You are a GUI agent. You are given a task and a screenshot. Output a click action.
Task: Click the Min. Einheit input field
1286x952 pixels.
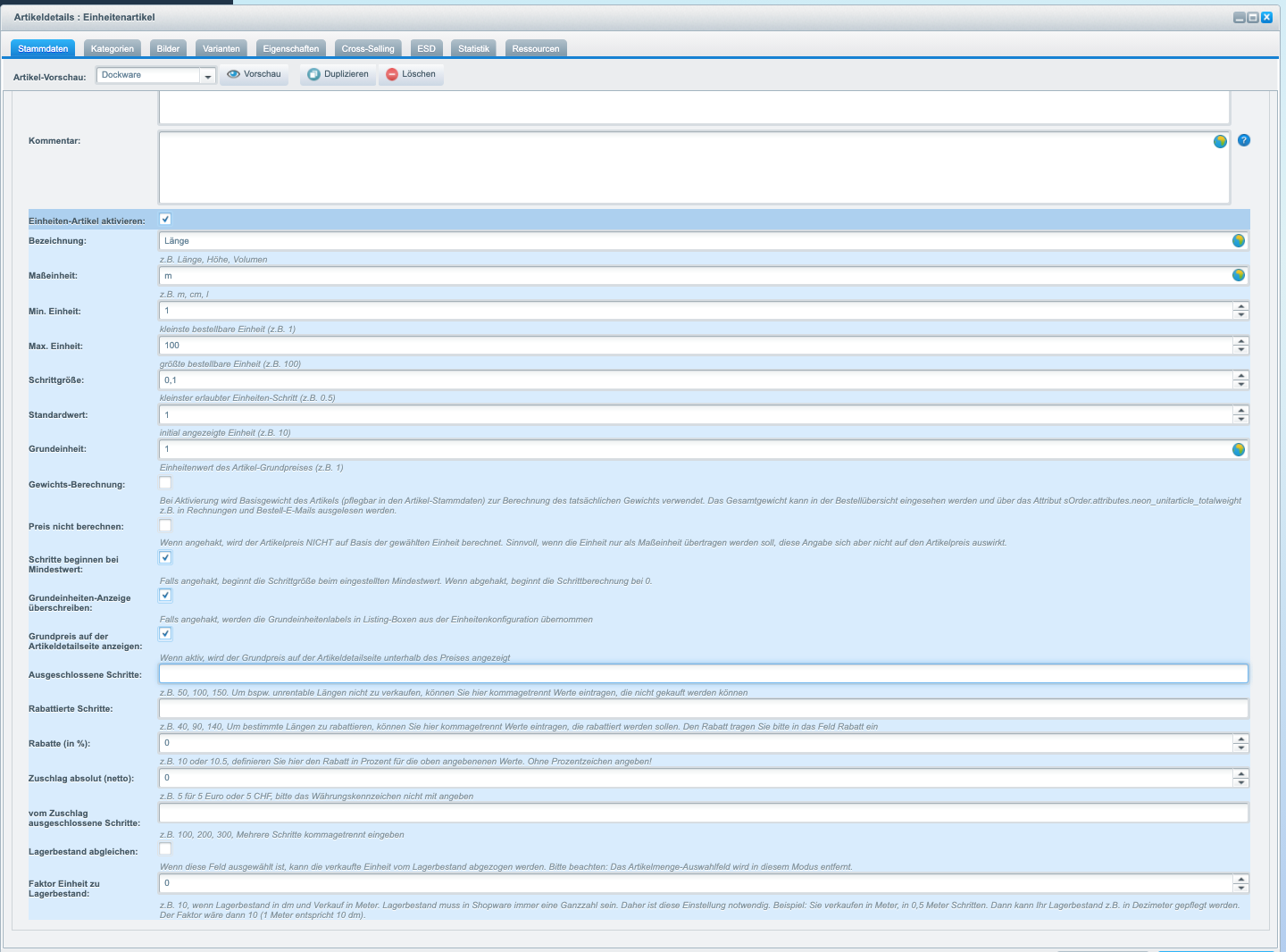pyautogui.click(x=696, y=311)
